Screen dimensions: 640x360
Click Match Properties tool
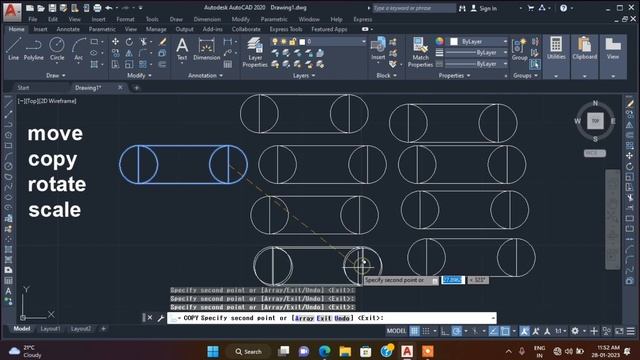[420, 52]
